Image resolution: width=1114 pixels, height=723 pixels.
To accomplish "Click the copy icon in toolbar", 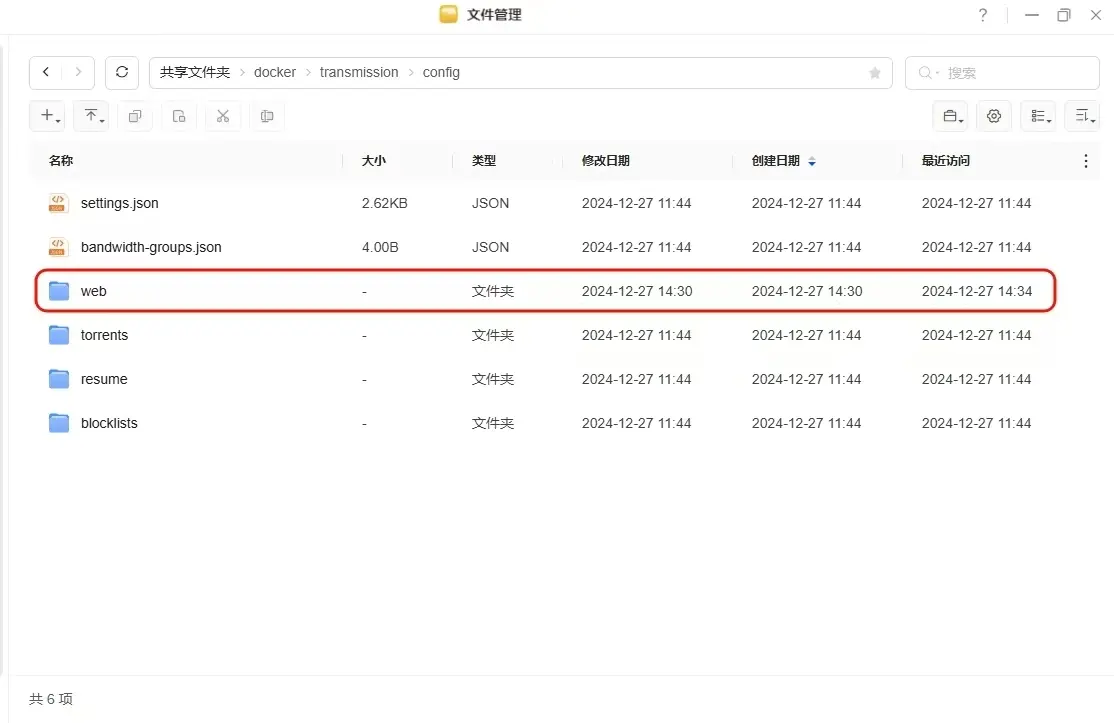I will coord(135,117).
